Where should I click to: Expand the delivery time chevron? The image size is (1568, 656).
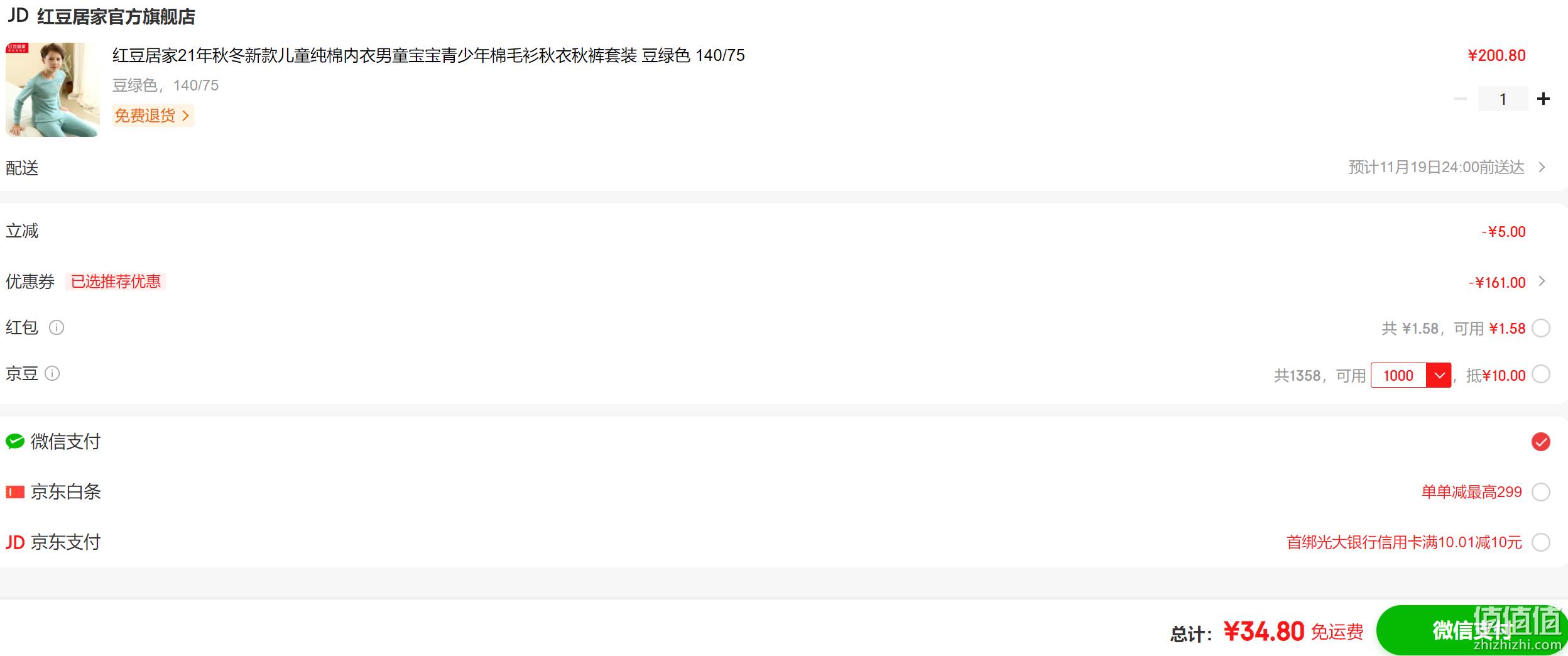click(1542, 167)
